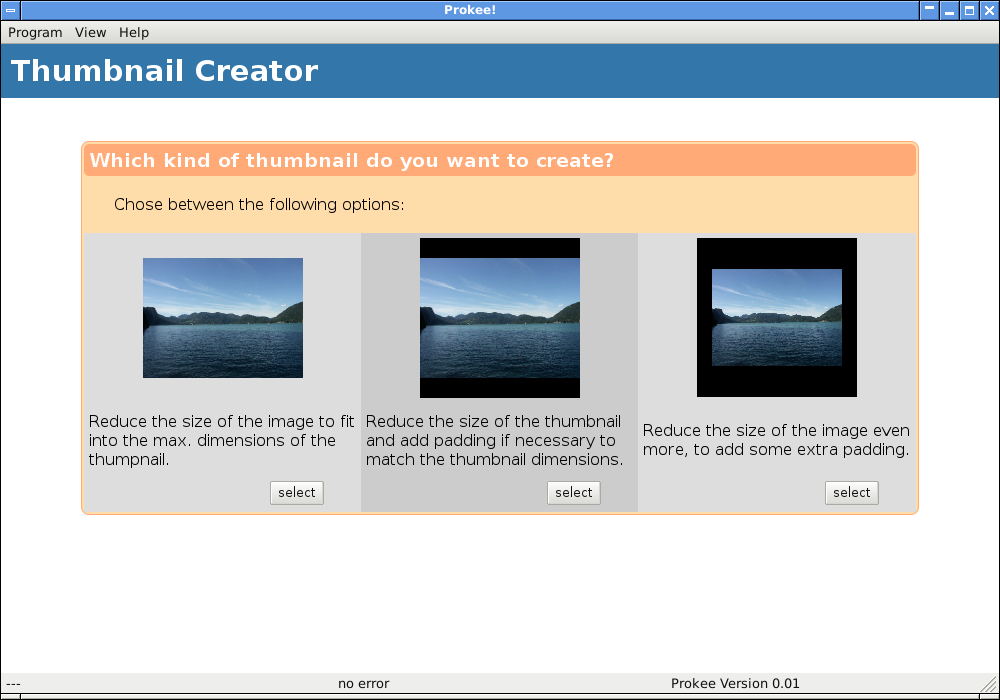Image resolution: width=1000 pixels, height=700 pixels.
Task: Open the View menu
Action: tap(90, 32)
